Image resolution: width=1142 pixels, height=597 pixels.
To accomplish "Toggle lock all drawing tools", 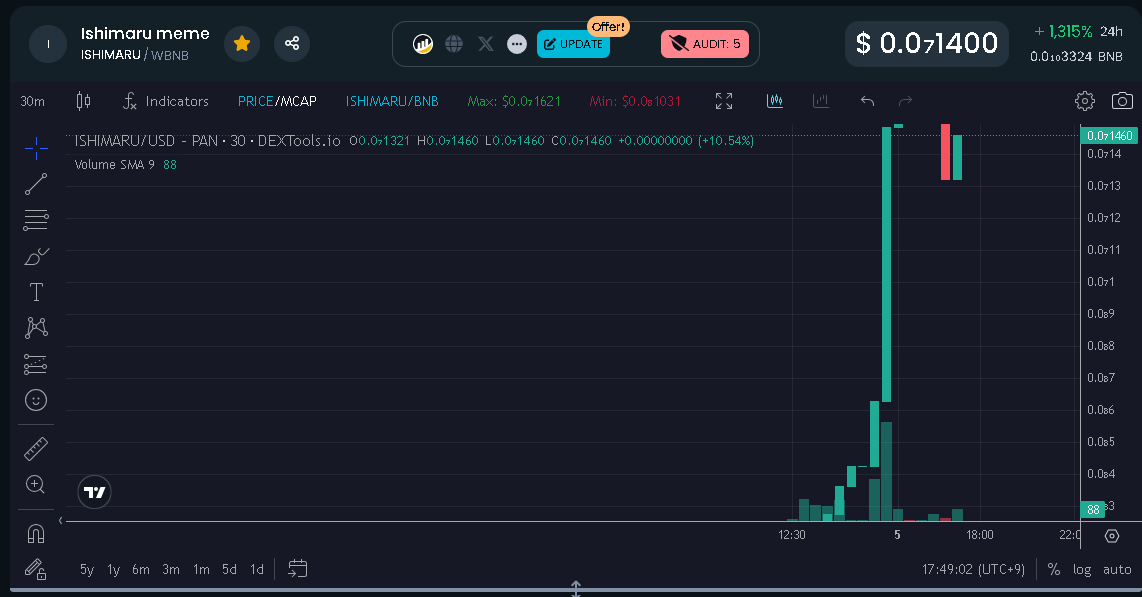I will pyautogui.click(x=36, y=569).
